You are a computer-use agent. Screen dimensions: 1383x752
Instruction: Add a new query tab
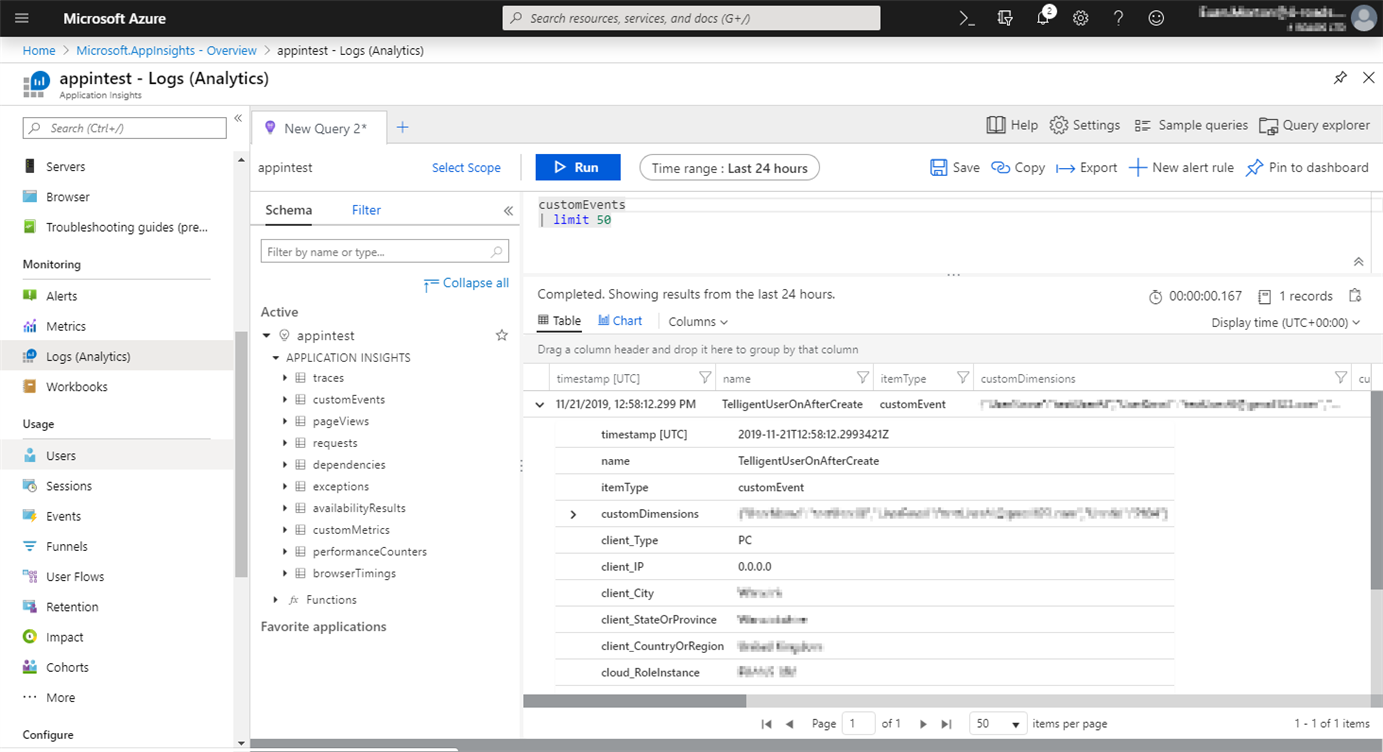pos(403,127)
